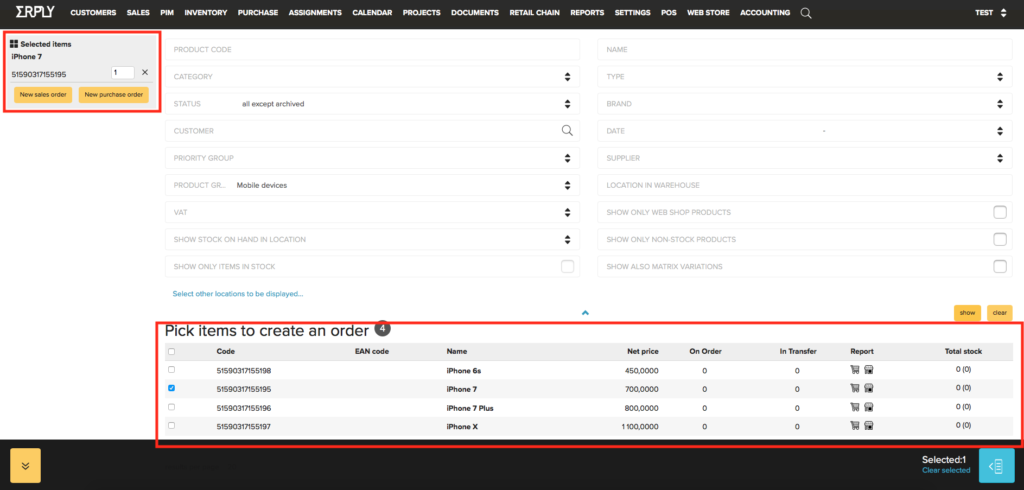Click the yellow double-chevron down button
This screenshot has width=1024, height=490.
coord(25,465)
